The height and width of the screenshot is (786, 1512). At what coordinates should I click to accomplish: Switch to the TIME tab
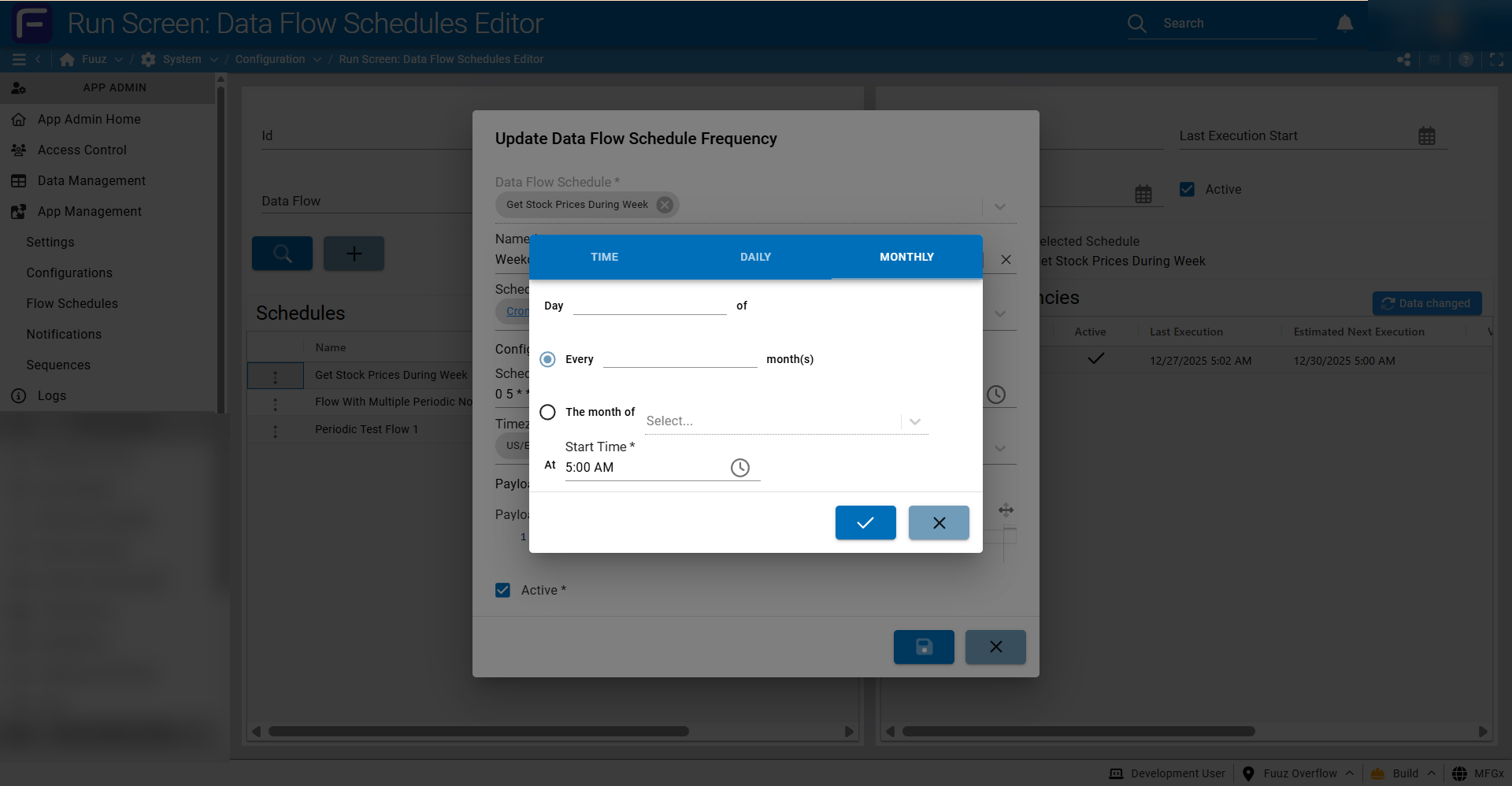[x=604, y=257]
